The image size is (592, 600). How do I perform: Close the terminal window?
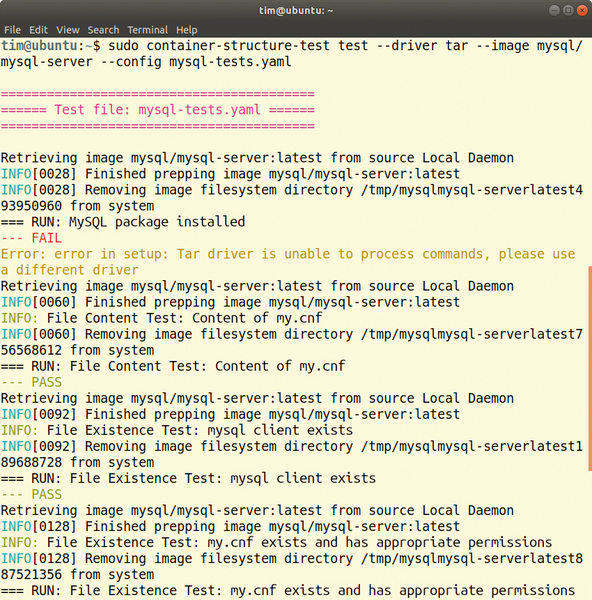582,10
